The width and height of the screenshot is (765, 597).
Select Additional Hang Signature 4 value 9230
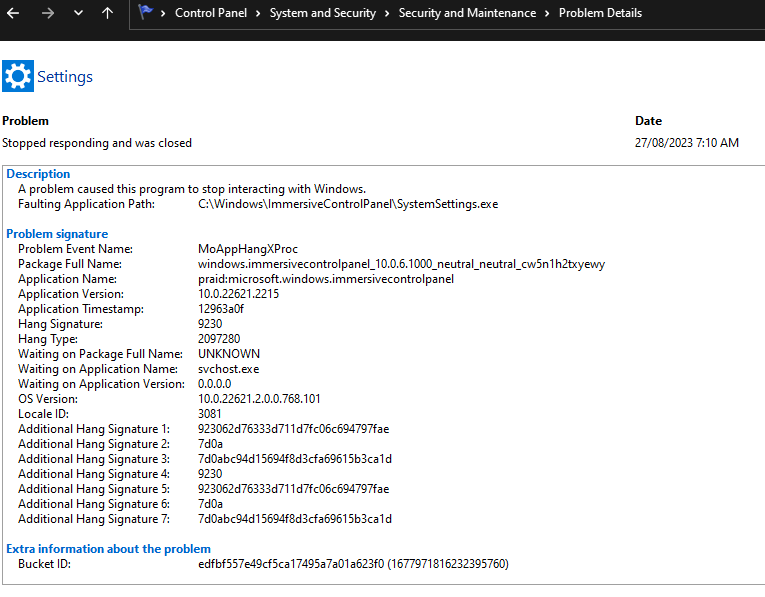click(210, 474)
